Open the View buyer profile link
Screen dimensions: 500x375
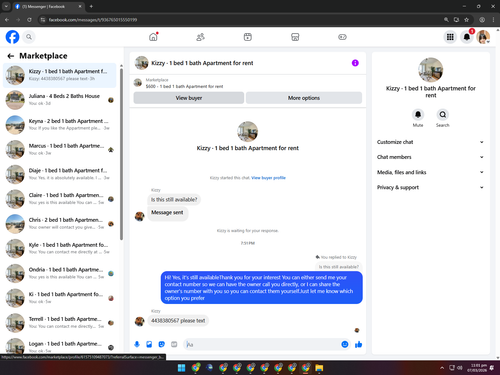(x=268, y=178)
